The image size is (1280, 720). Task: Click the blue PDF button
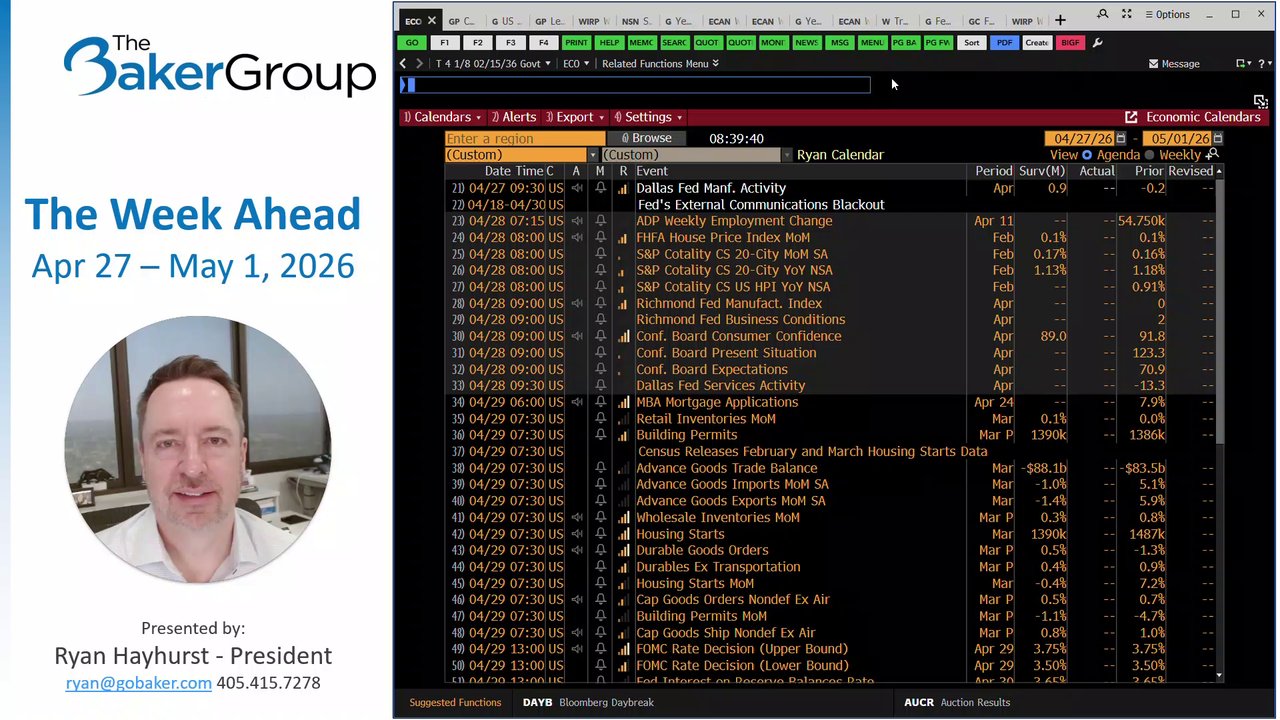tap(1003, 43)
